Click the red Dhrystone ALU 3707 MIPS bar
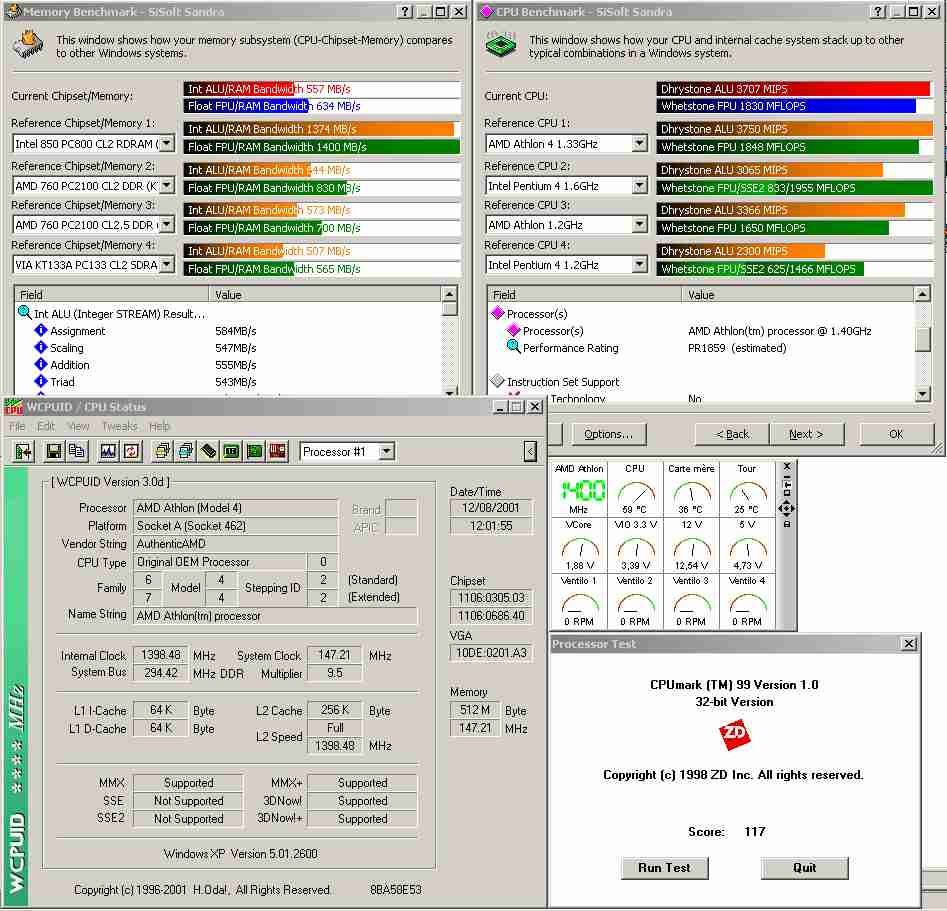 (x=794, y=89)
